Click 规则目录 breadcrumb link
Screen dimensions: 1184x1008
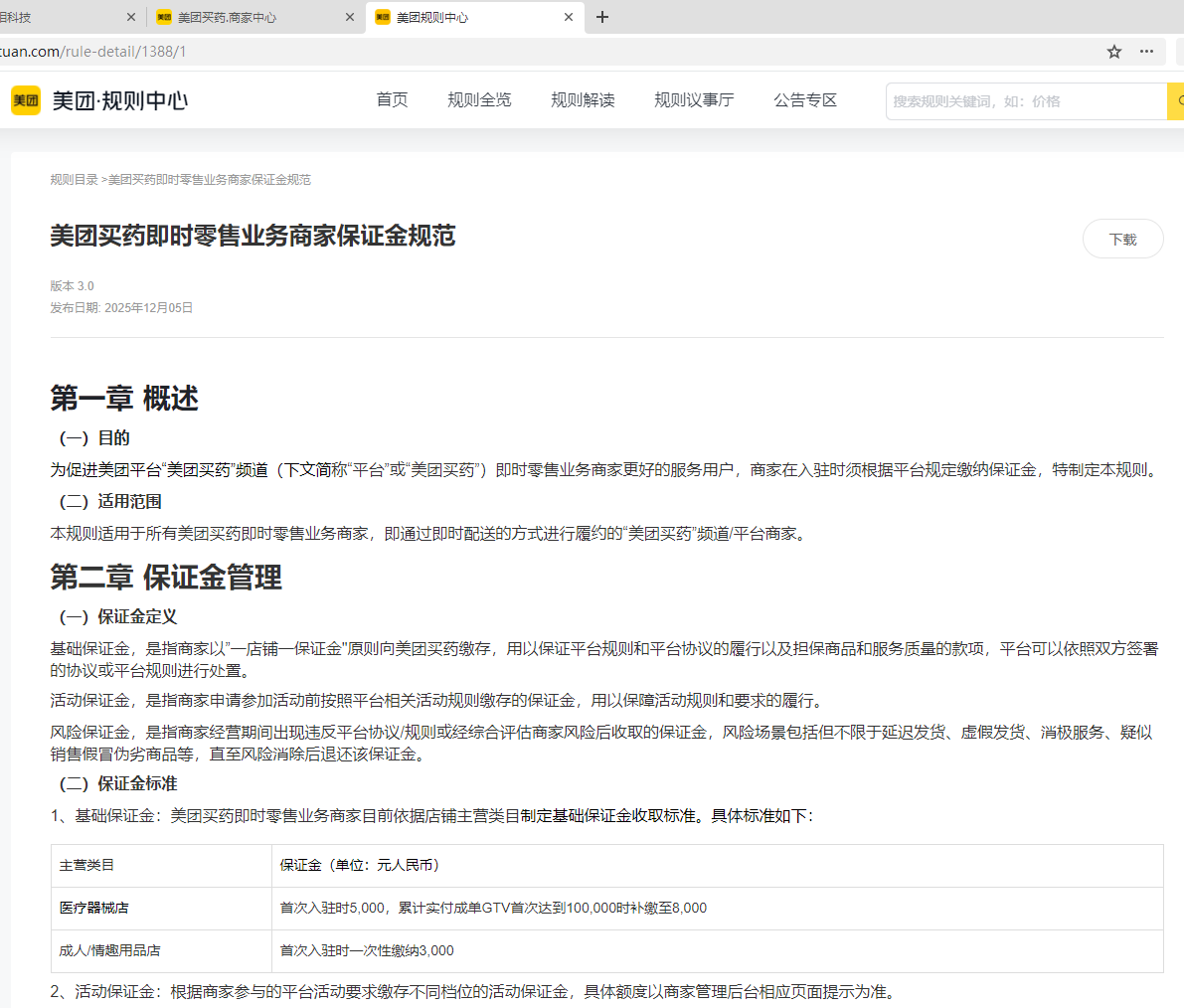(75, 180)
